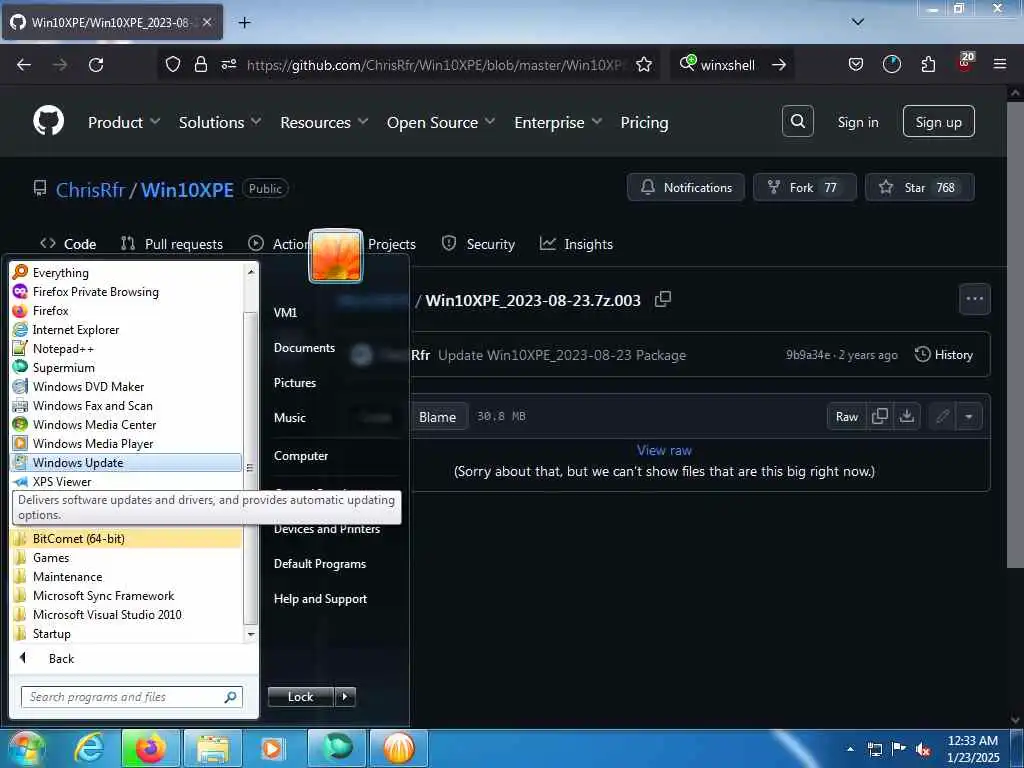
Task: Open the file History link
Action: point(944,355)
